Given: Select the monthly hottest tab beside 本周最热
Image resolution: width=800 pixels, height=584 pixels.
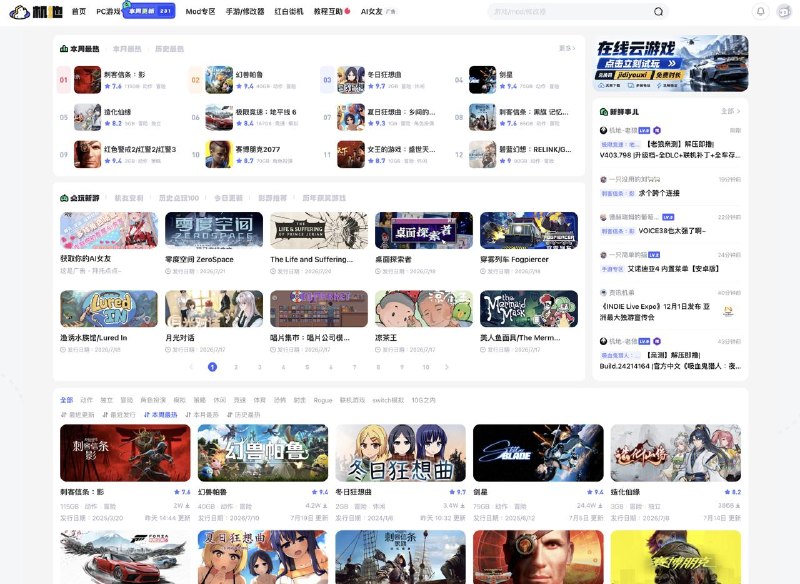Looking at the screenshot, I should pos(127,49).
